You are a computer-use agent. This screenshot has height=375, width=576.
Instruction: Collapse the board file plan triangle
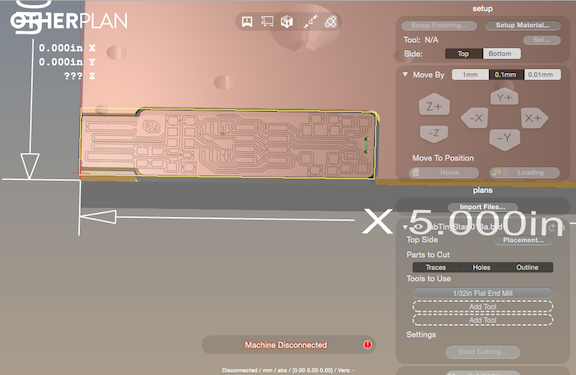[405, 227]
